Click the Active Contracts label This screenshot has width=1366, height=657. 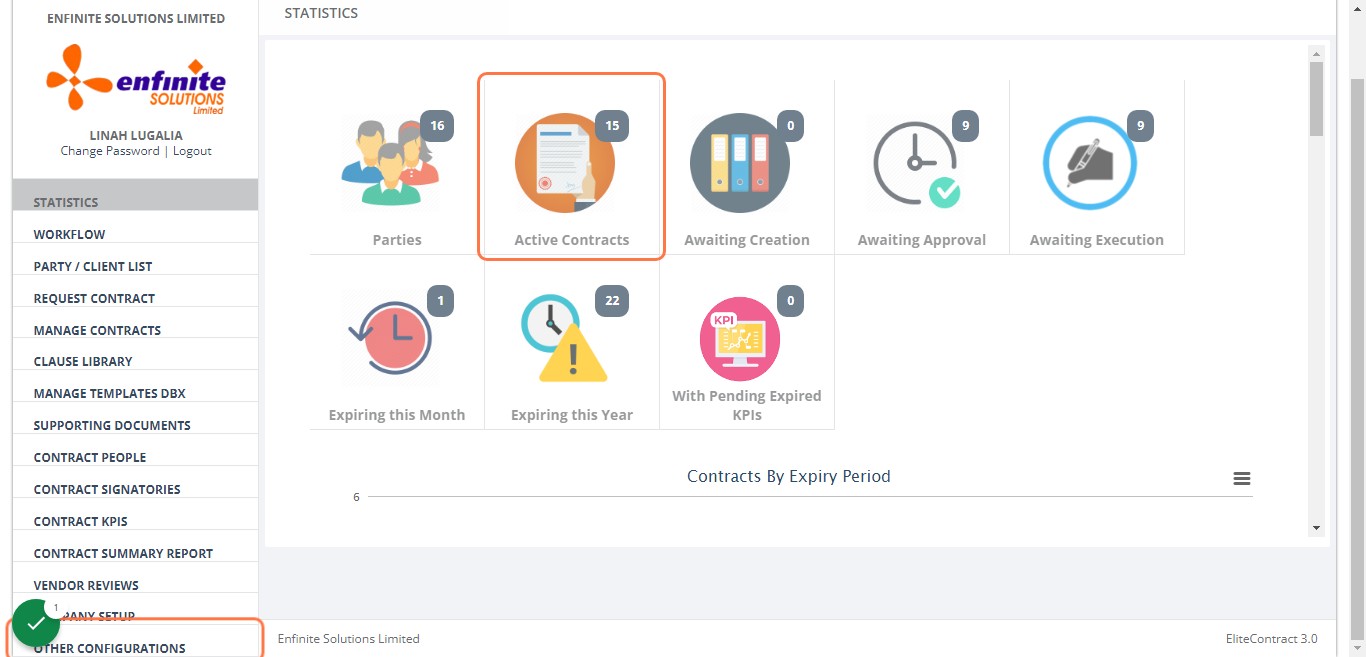(572, 240)
